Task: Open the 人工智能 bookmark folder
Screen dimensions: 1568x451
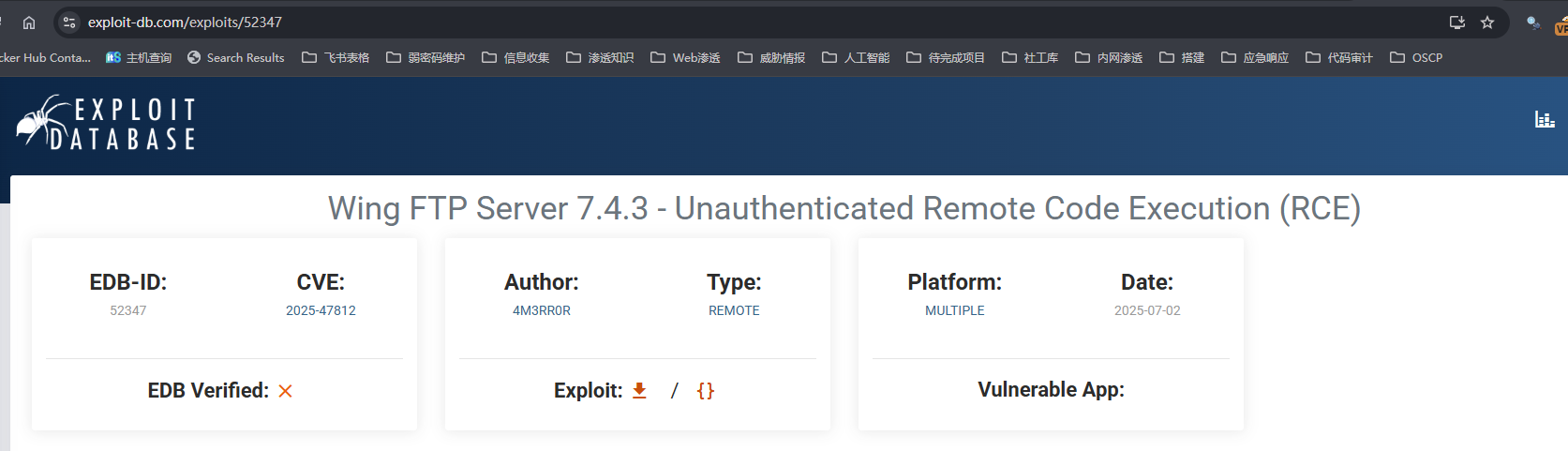Action: click(856, 57)
